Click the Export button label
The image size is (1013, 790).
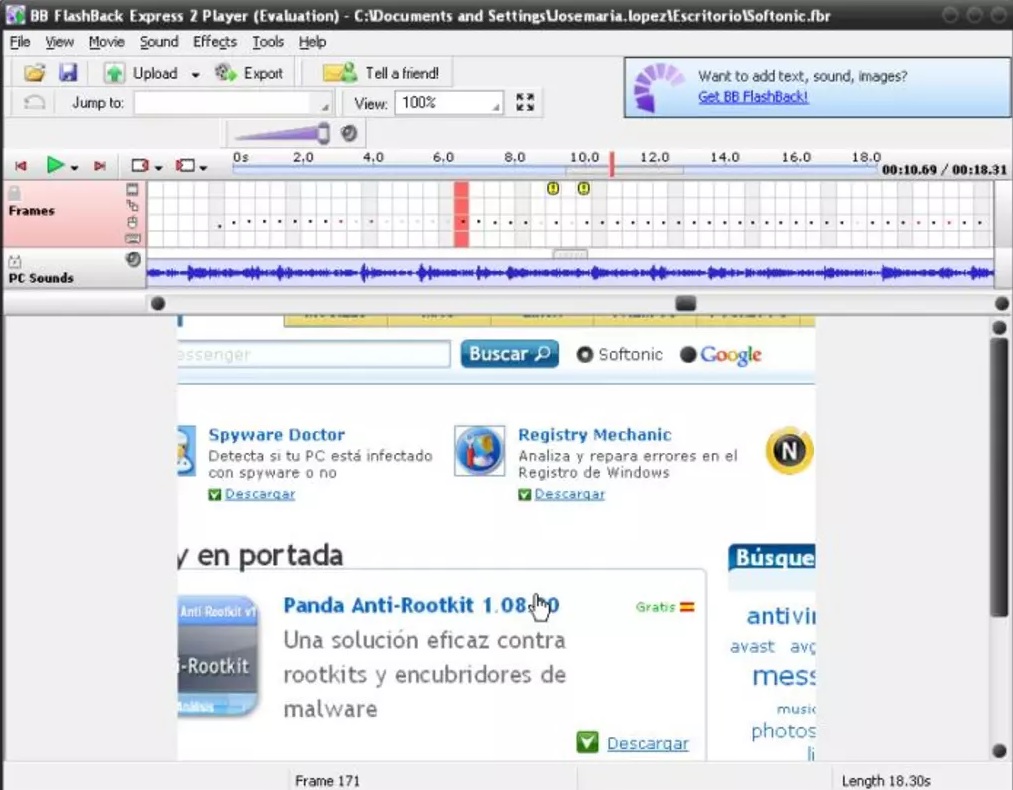tap(263, 73)
